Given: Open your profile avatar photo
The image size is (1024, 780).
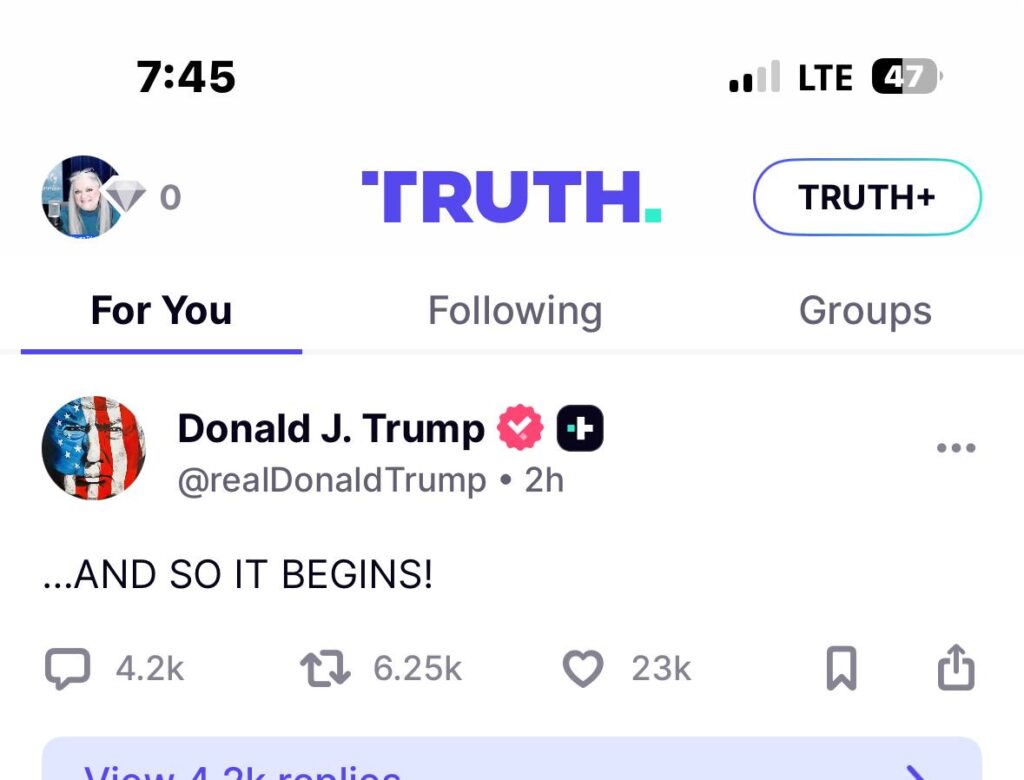Looking at the screenshot, I should point(82,196).
